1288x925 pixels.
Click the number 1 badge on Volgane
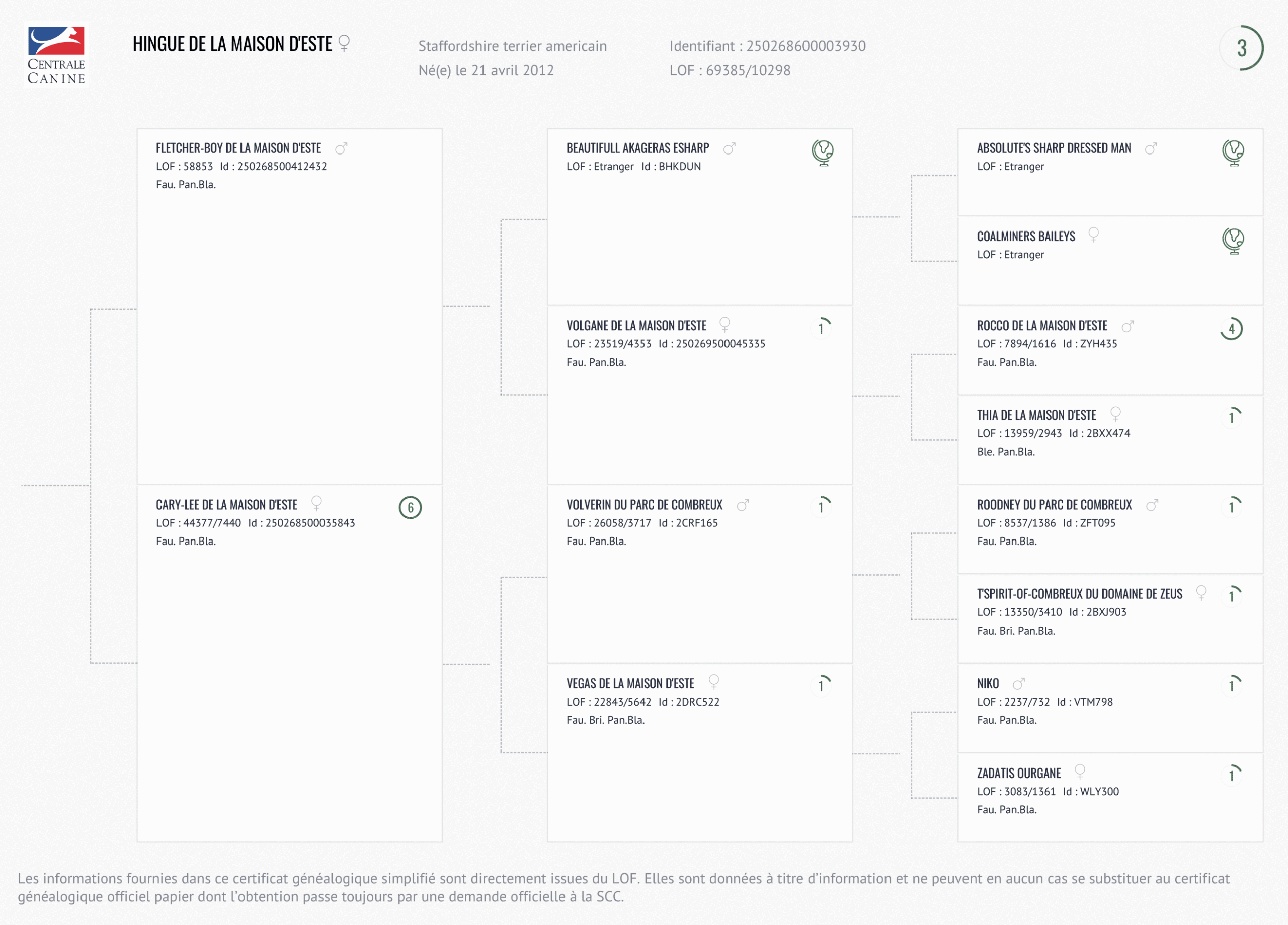[821, 328]
